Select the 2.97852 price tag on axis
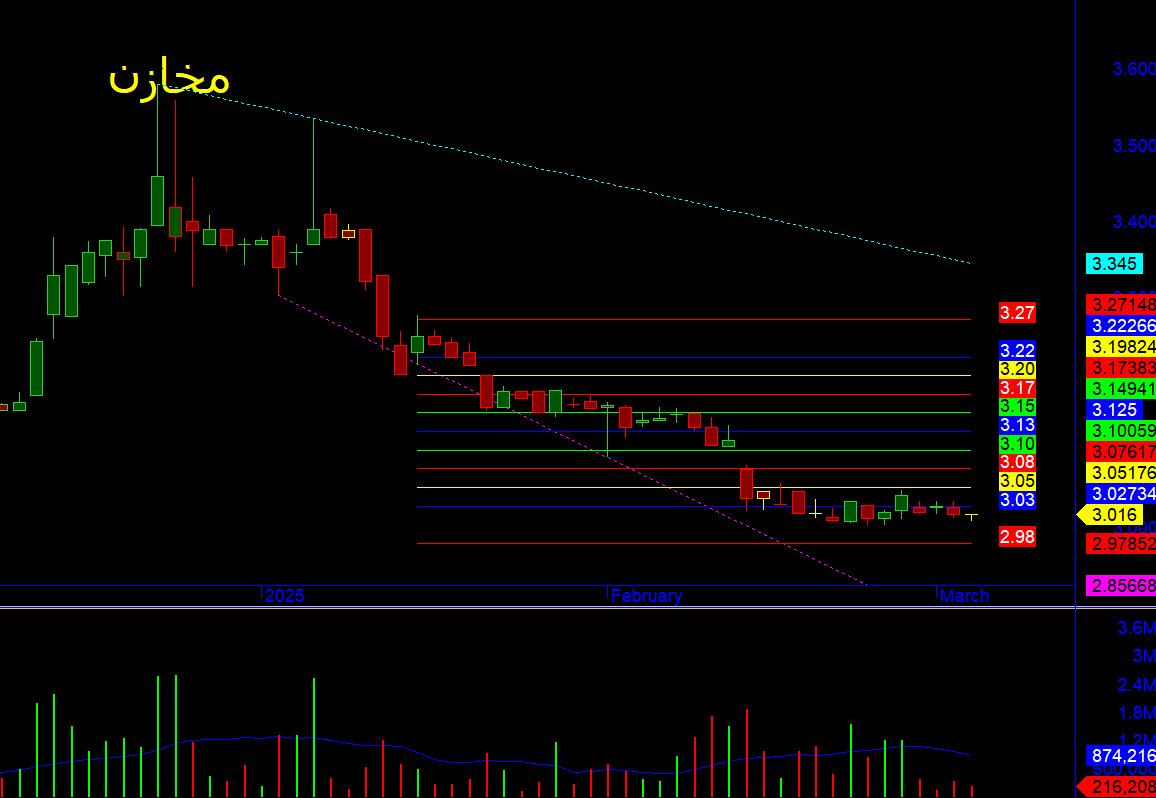1156x798 pixels. coord(1121,544)
